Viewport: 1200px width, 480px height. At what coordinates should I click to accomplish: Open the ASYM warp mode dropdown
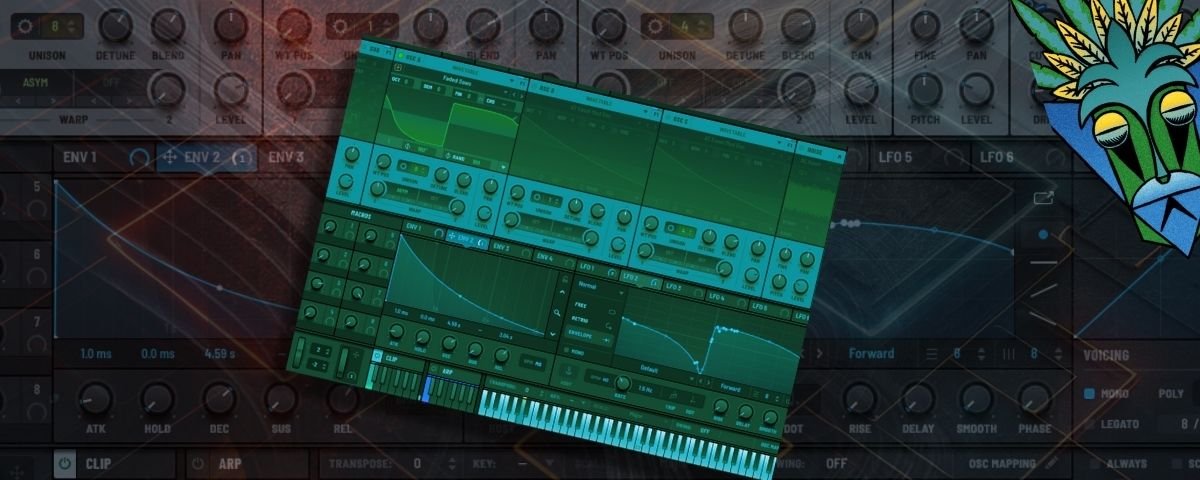tap(36, 82)
